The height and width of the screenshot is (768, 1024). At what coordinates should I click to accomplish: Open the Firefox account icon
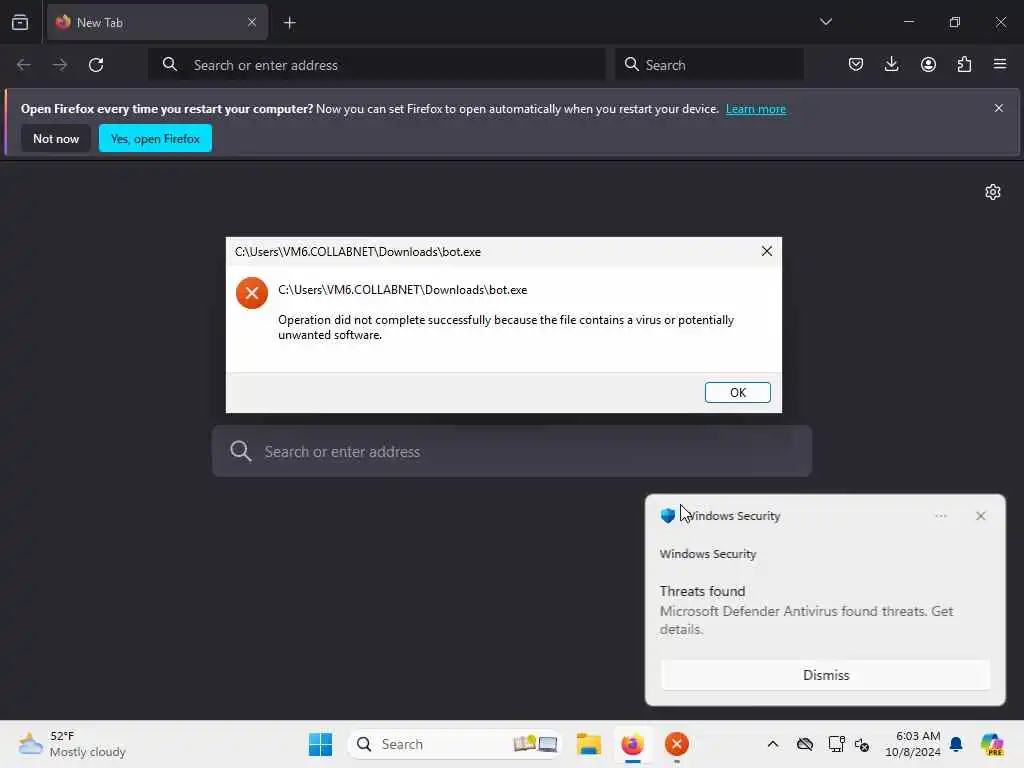(928, 64)
